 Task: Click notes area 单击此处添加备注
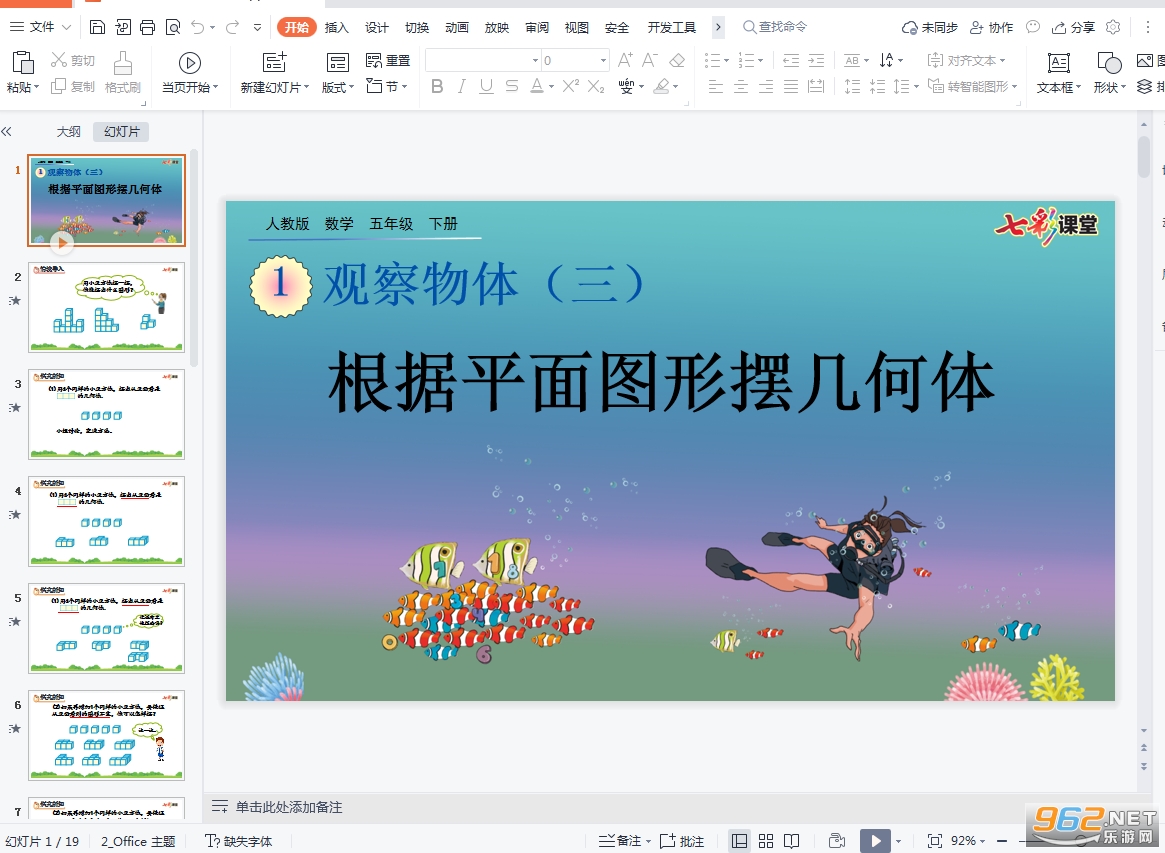click(x=288, y=807)
